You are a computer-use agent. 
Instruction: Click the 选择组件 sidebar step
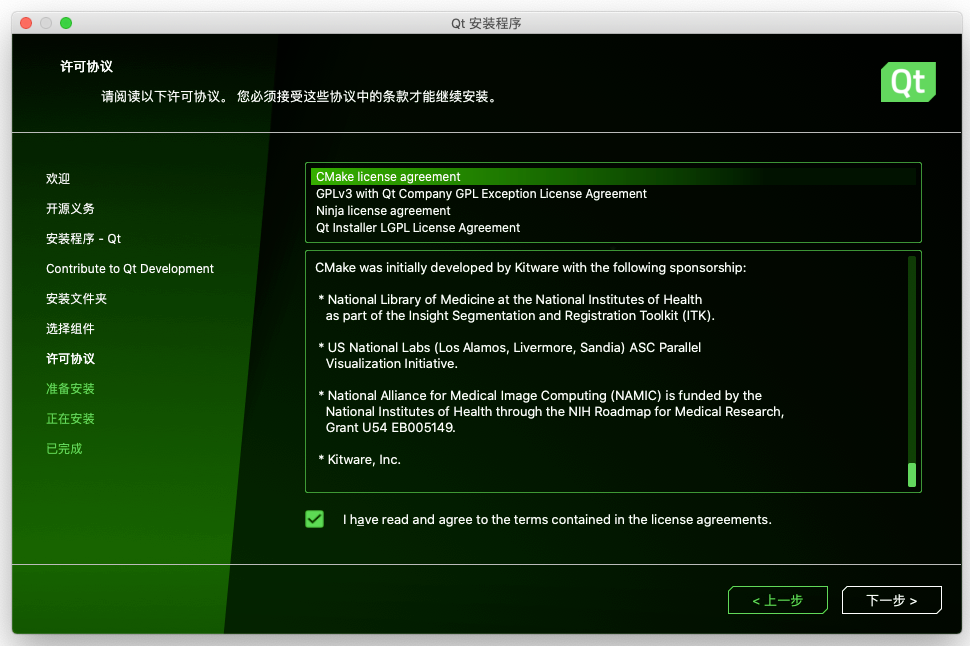pos(70,329)
